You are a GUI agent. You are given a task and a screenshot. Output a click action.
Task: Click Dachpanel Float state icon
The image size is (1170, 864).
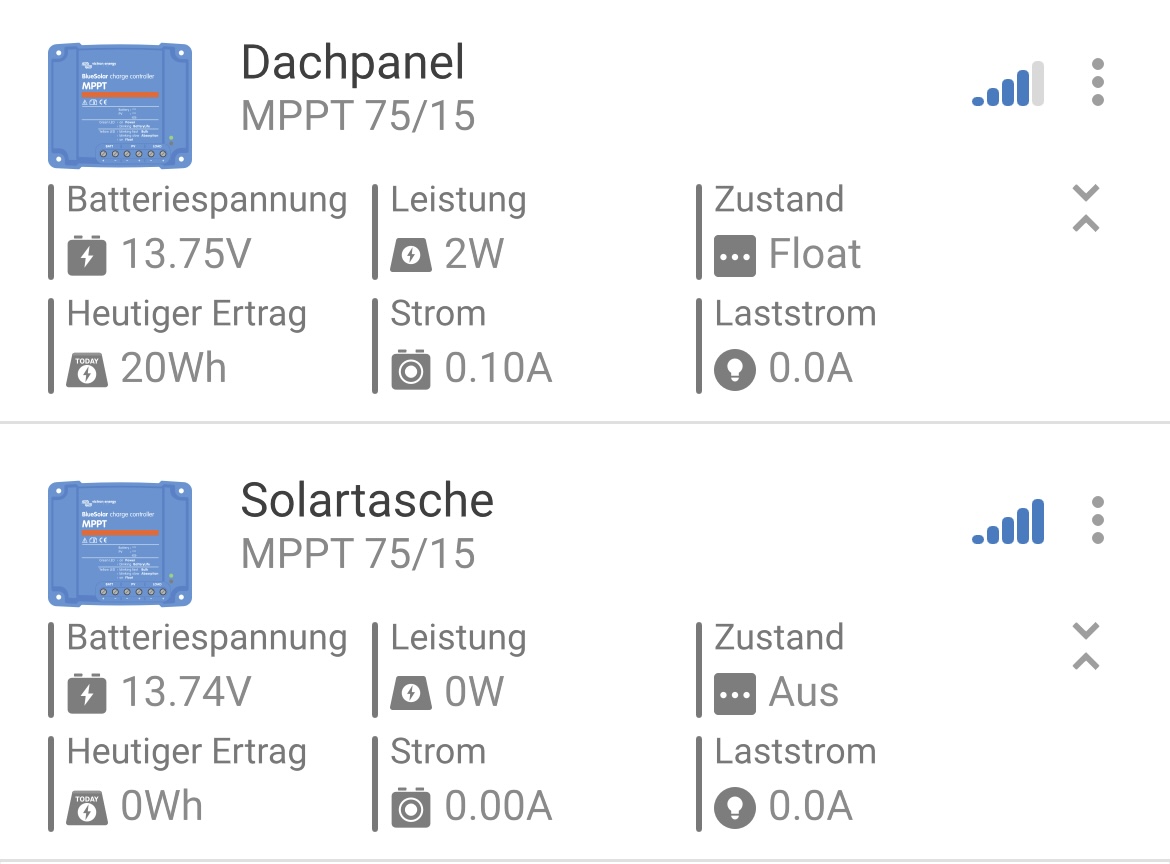pyautogui.click(x=734, y=256)
